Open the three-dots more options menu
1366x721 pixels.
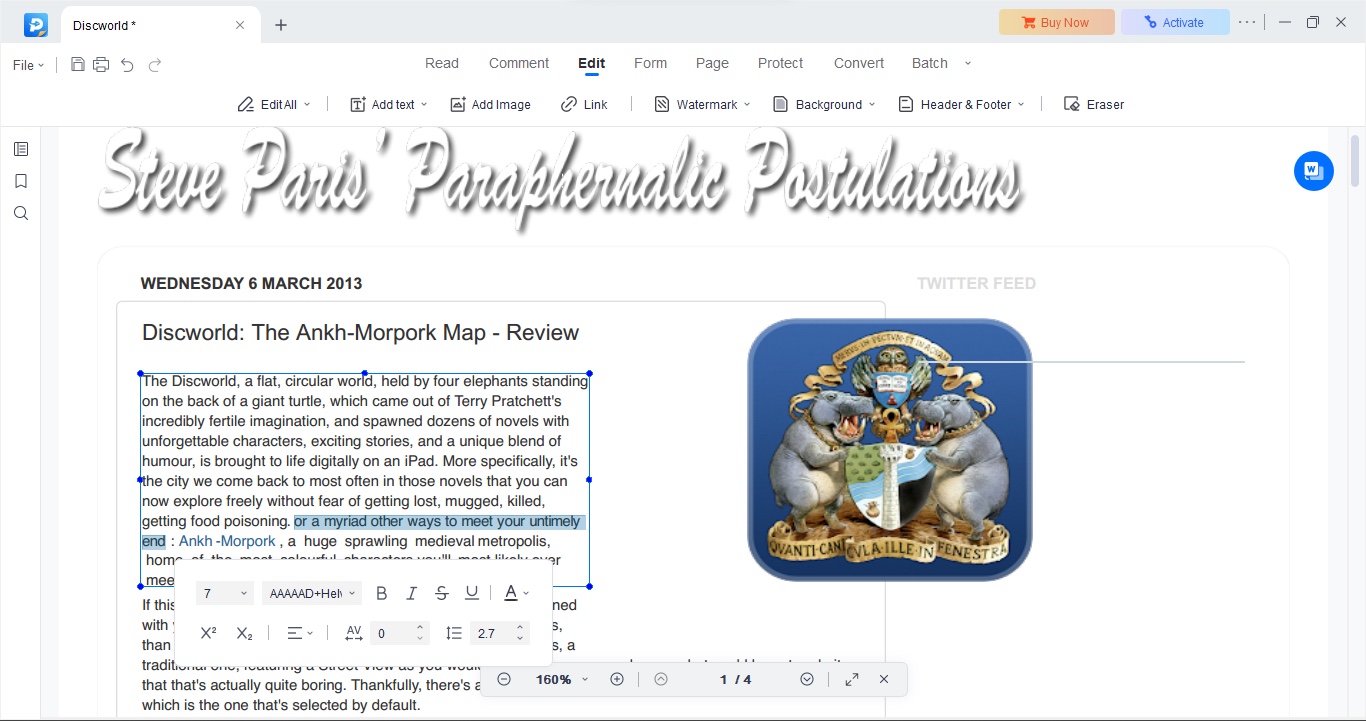[x=1247, y=22]
